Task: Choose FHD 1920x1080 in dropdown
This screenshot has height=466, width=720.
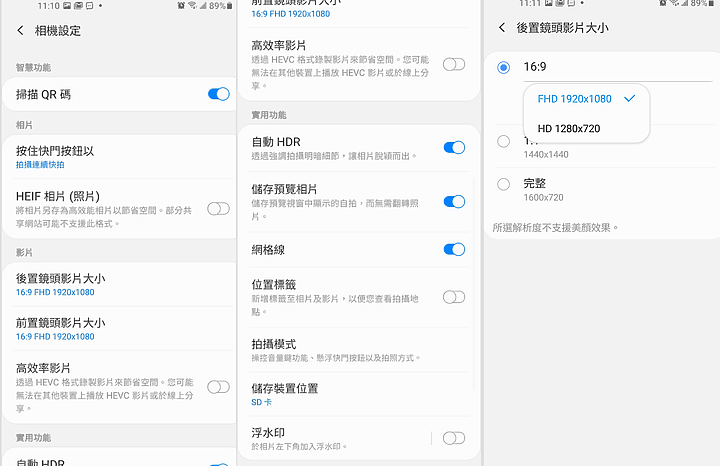Action: (x=586, y=99)
